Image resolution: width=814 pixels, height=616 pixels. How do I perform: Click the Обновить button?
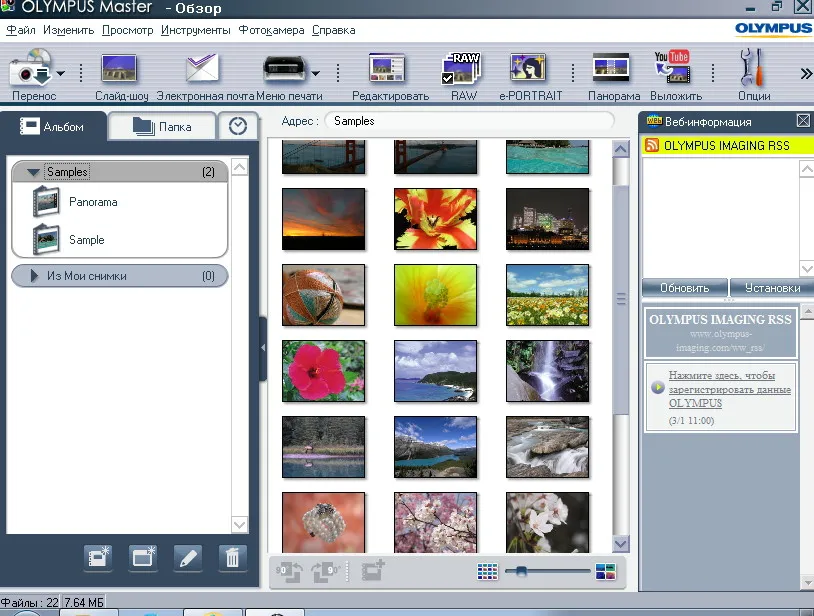tap(684, 288)
